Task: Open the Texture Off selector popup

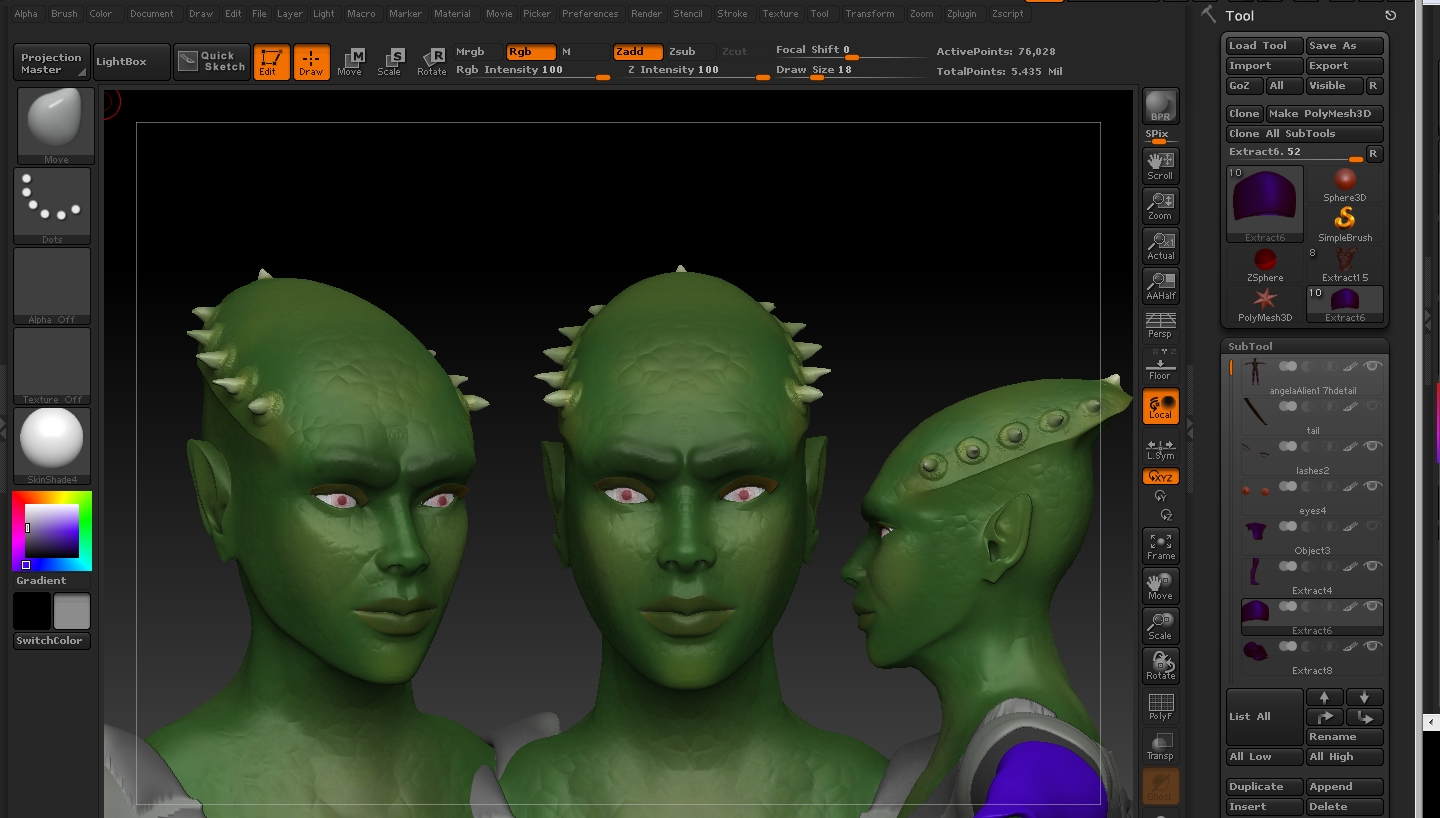Action: tap(52, 366)
